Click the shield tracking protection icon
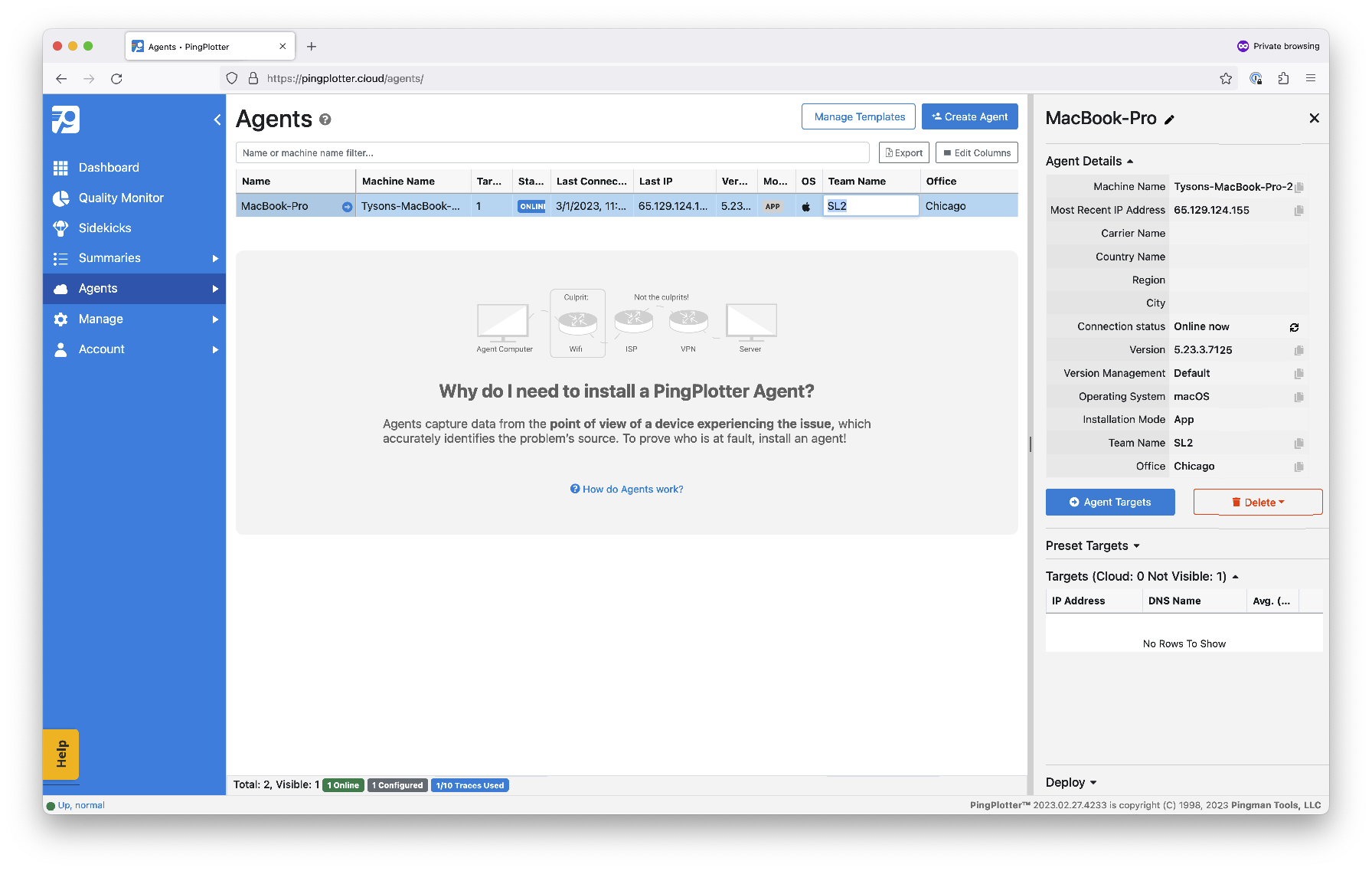This screenshot has height=871, width=1372. click(232, 78)
